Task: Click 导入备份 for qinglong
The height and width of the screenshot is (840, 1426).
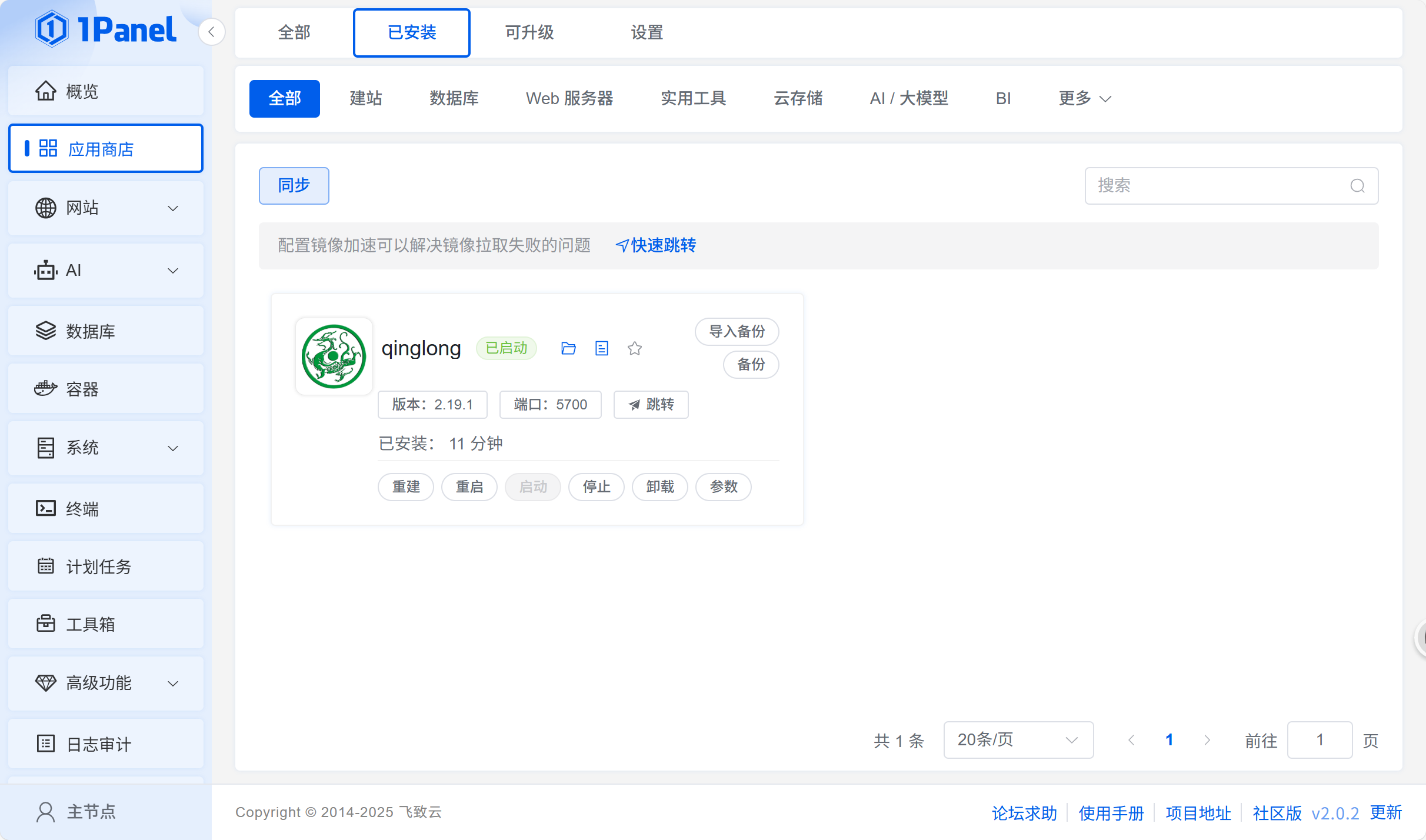Action: click(x=737, y=331)
